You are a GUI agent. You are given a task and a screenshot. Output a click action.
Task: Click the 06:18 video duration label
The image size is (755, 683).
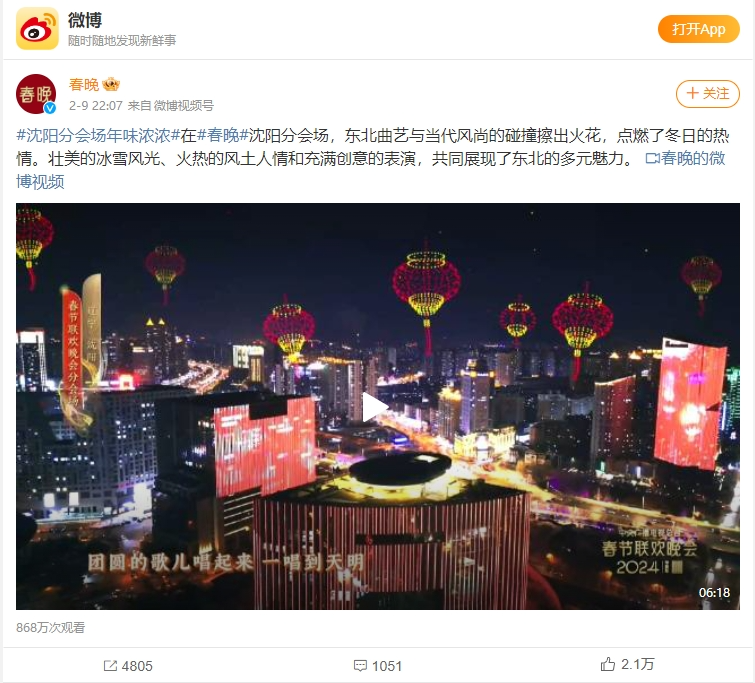tap(714, 592)
